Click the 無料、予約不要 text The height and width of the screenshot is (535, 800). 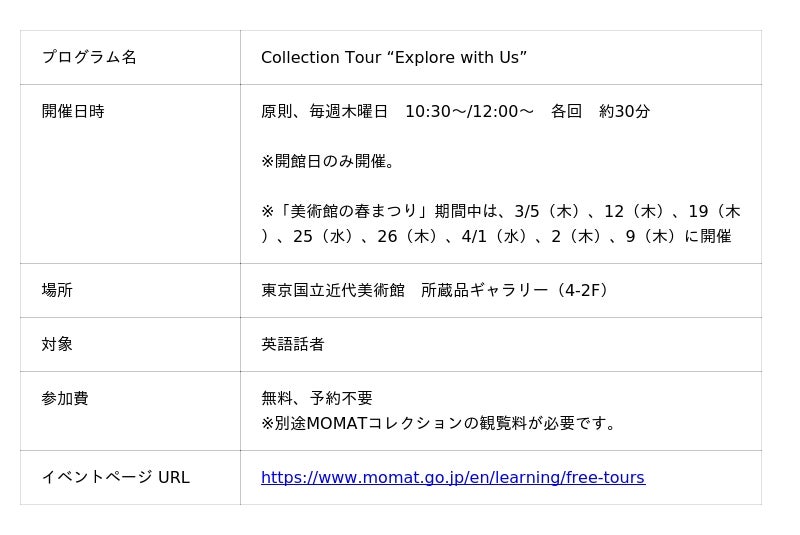pyautogui.click(x=316, y=399)
